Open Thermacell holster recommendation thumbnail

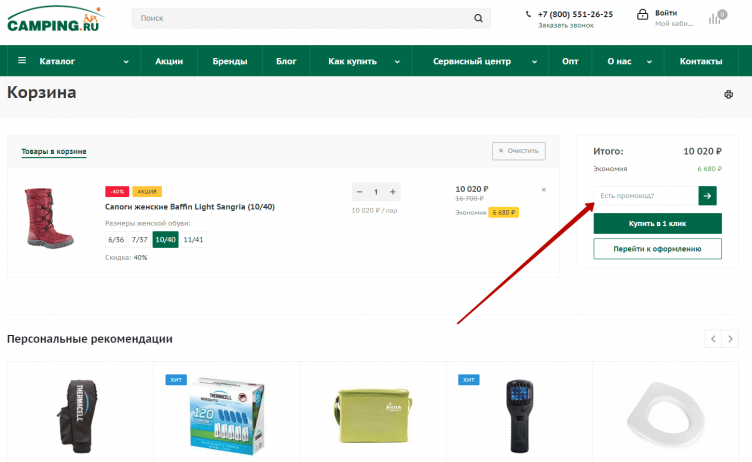click(77, 416)
